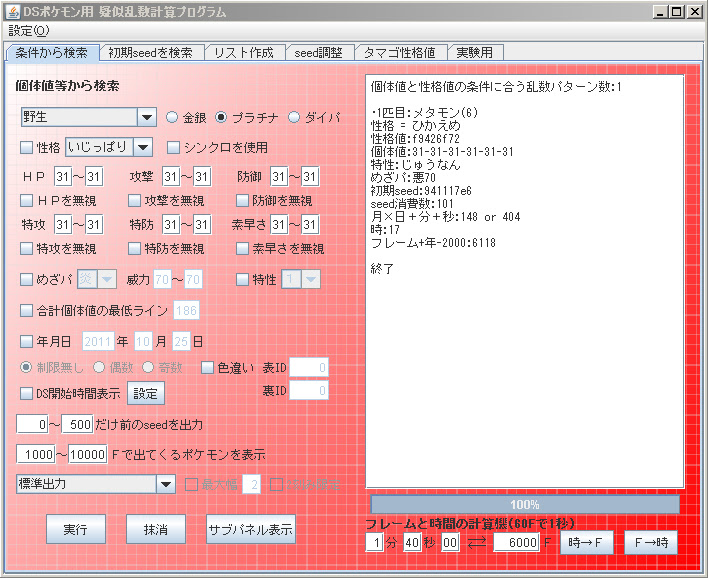Viewport: 708px width, 578px height.
Task: Click the seed range field showing 500
Action: coord(78,424)
